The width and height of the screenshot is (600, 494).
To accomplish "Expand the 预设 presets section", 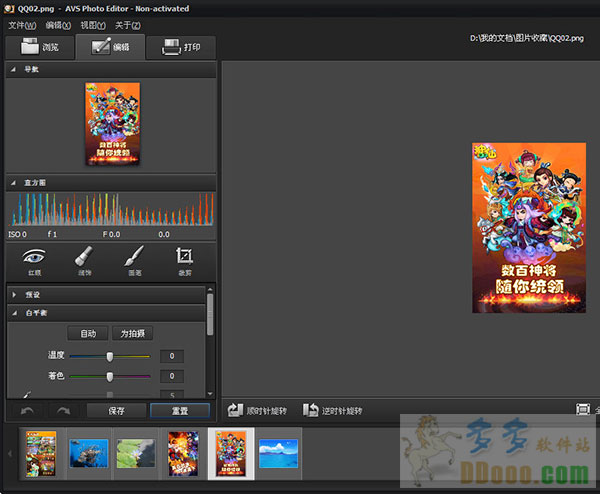I will point(14,295).
